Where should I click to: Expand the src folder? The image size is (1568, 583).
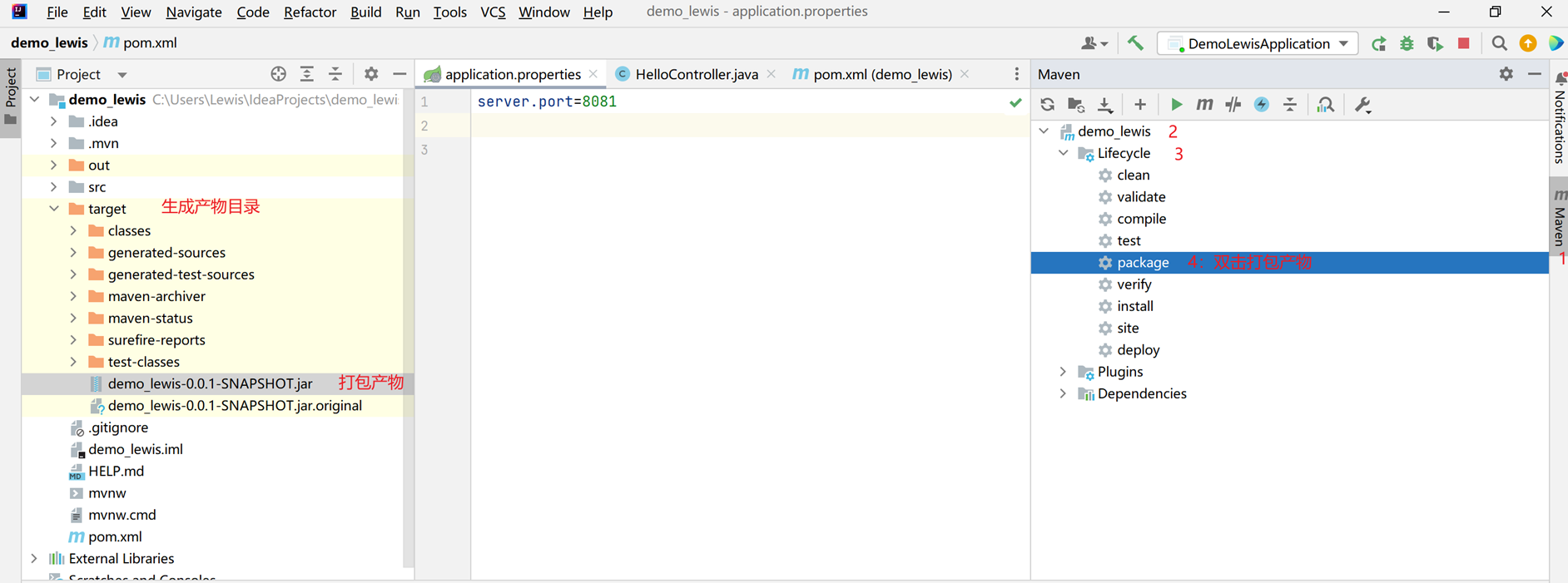tap(54, 187)
